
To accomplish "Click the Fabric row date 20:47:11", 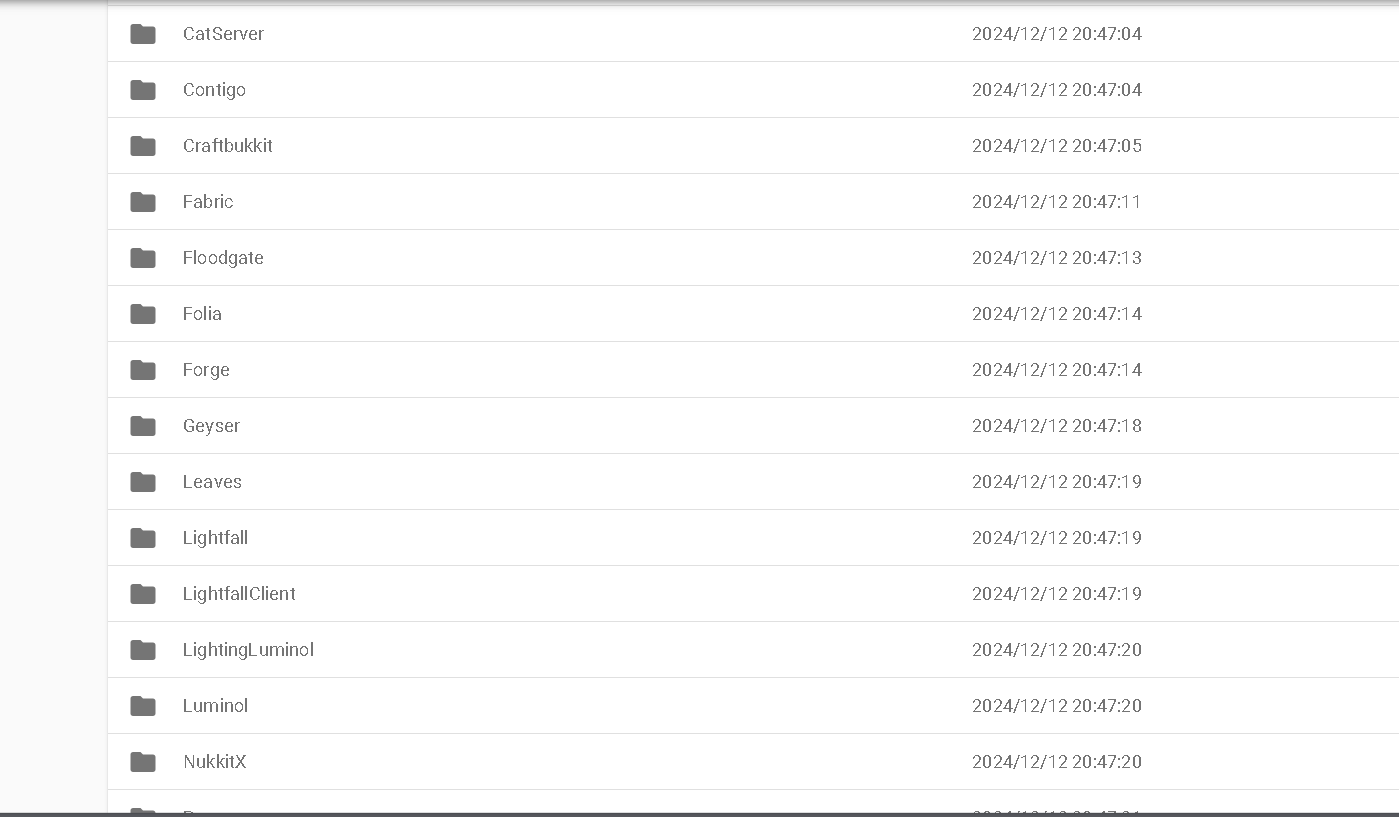I will tap(1057, 202).
